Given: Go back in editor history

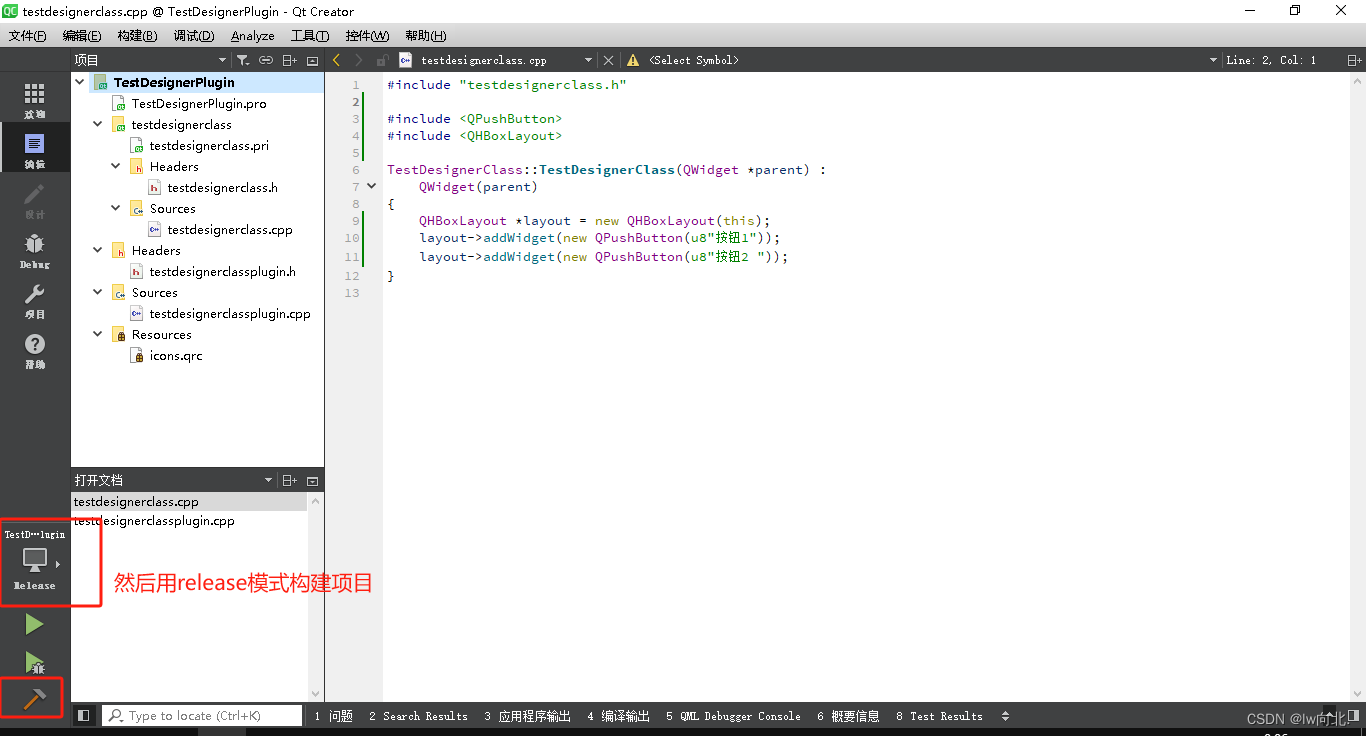Looking at the screenshot, I should [x=337, y=60].
